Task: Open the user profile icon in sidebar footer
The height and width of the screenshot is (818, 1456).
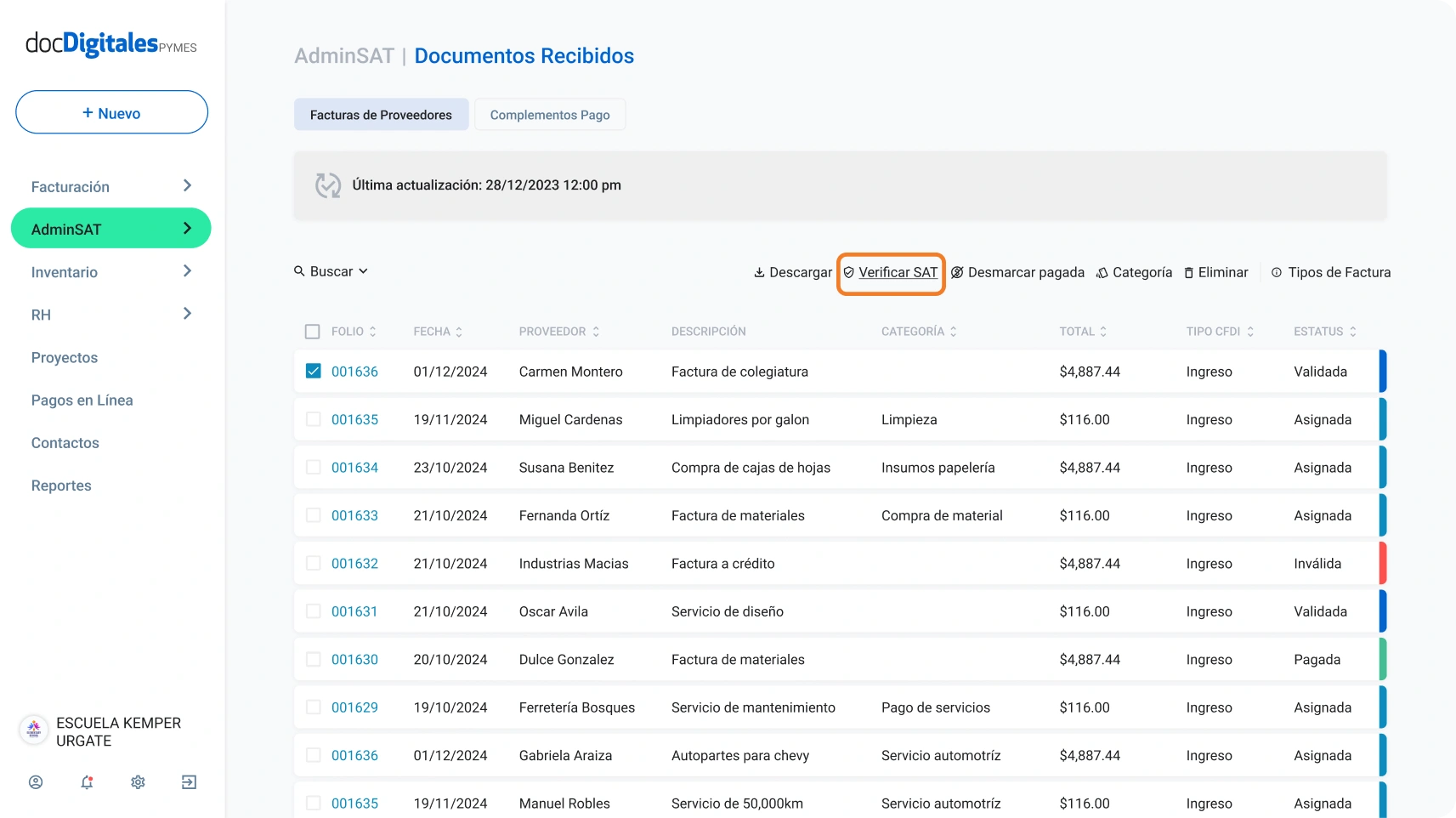Action: click(36, 781)
